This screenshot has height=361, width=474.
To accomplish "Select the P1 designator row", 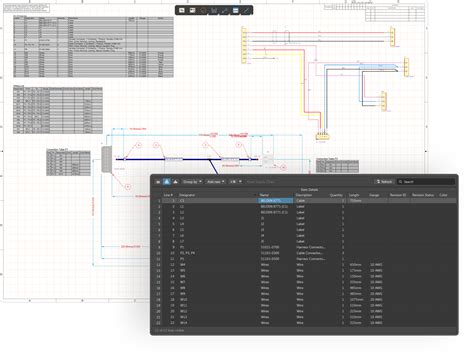I will click(182, 247).
